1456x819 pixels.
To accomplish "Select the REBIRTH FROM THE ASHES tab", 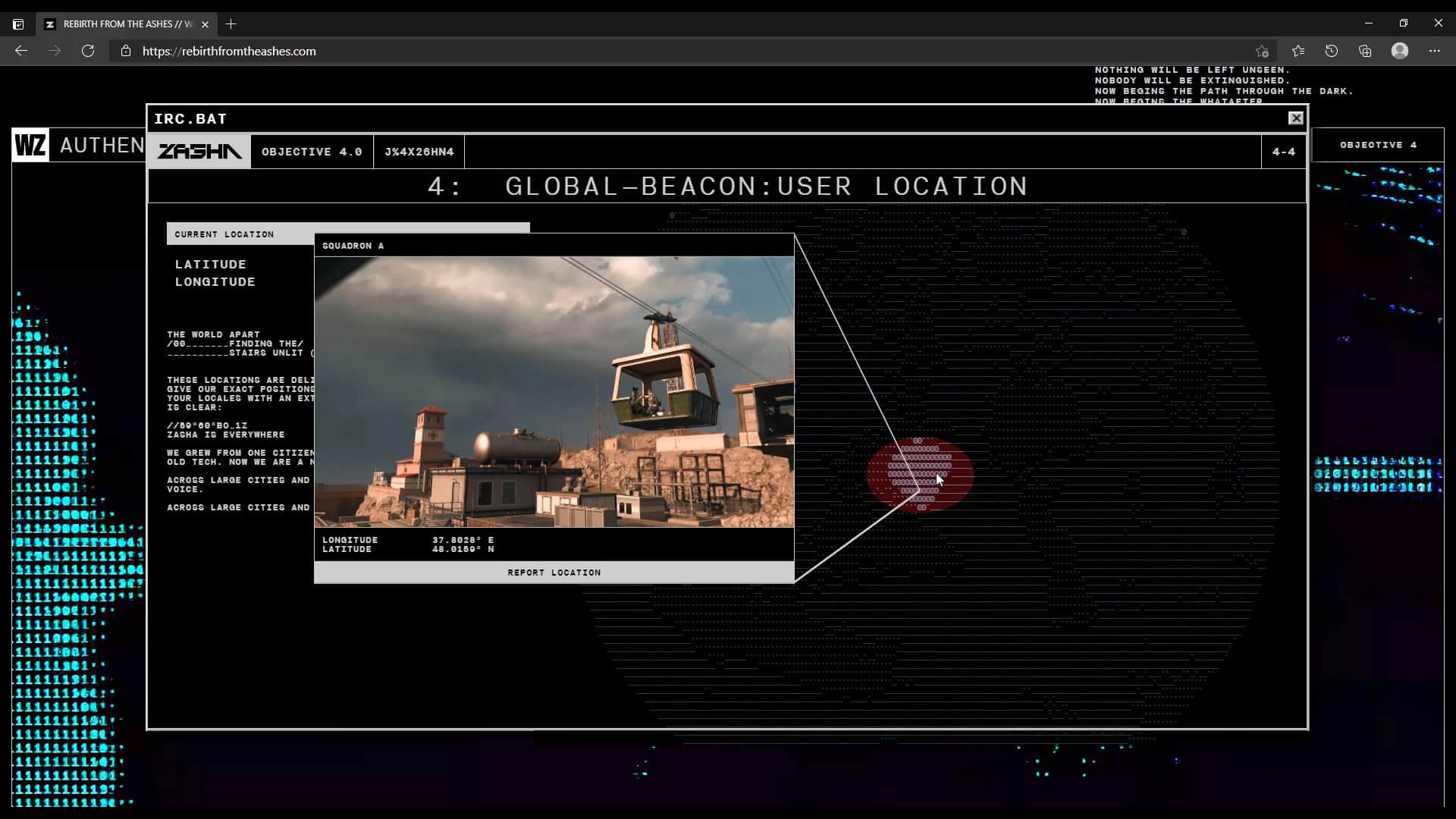I will pyautogui.click(x=127, y=24).
